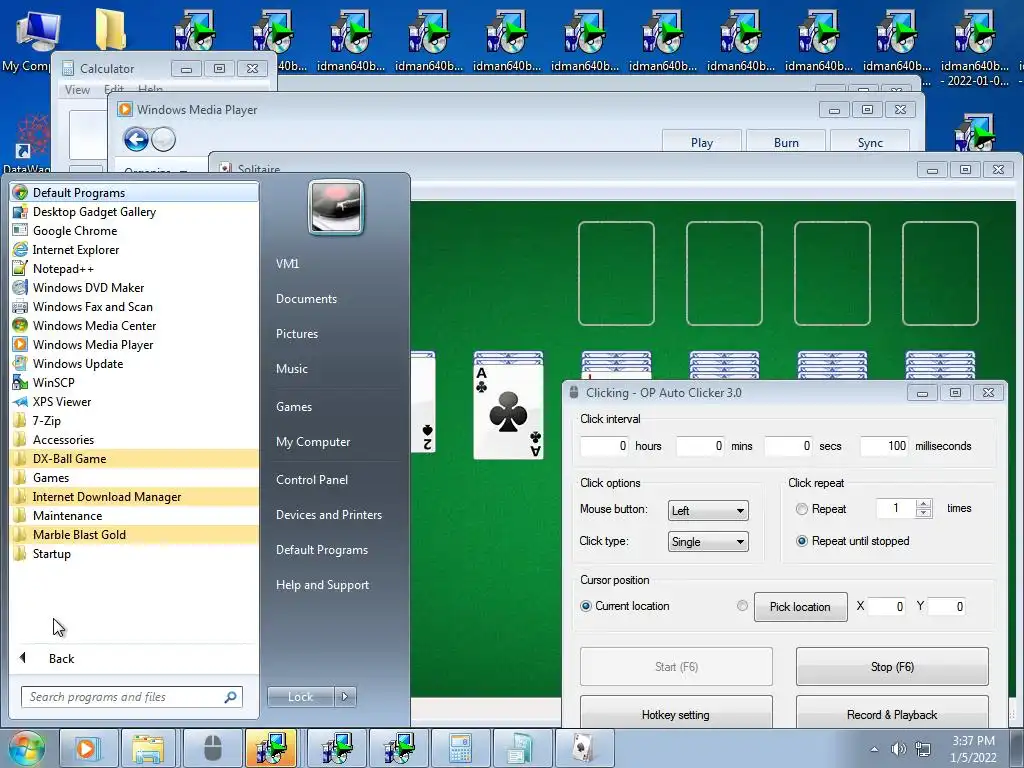Click the Ace of Clubs card
This screenshot has width=1024, height=768.
(508, 411)
